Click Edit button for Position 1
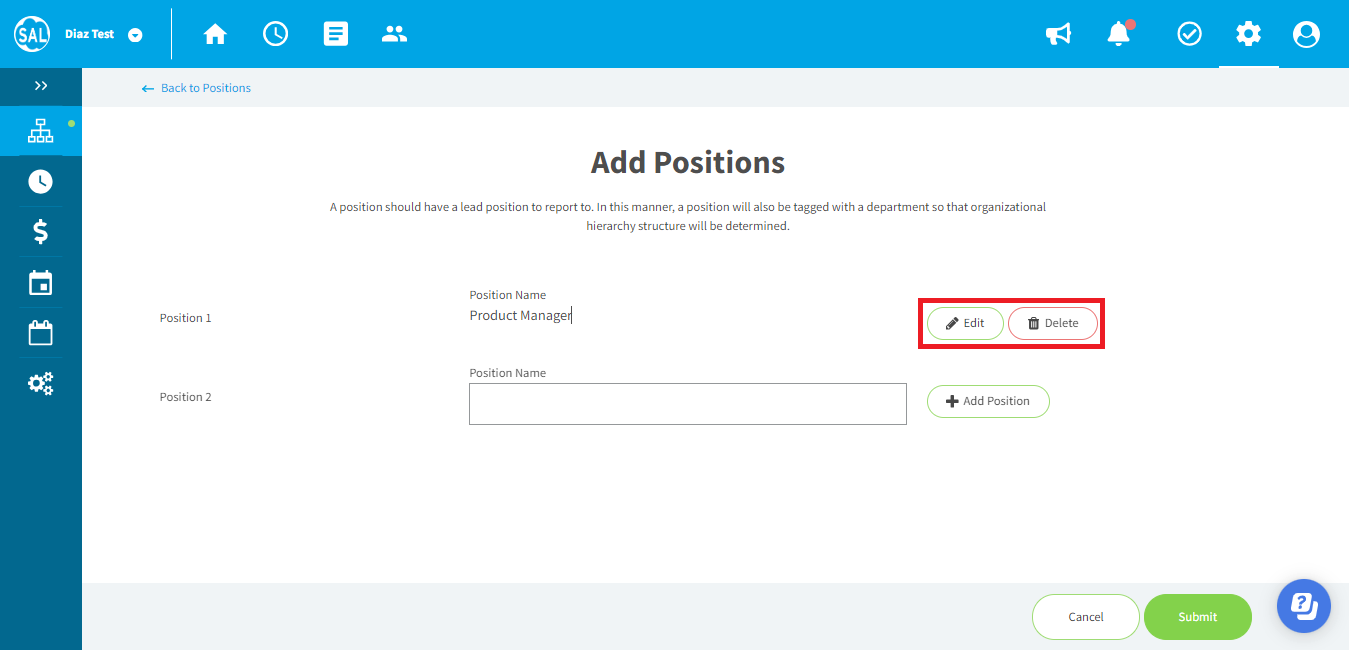 coord(965,323)
